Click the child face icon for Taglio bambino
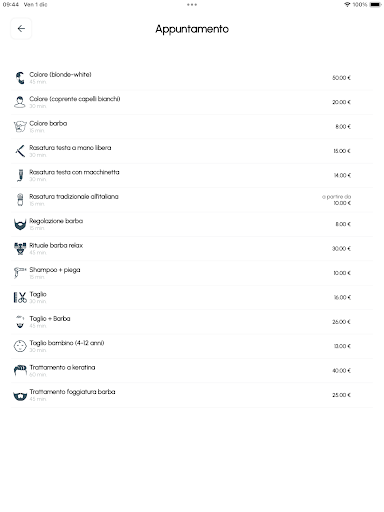 pyautogui.click(x=20, y=346)
